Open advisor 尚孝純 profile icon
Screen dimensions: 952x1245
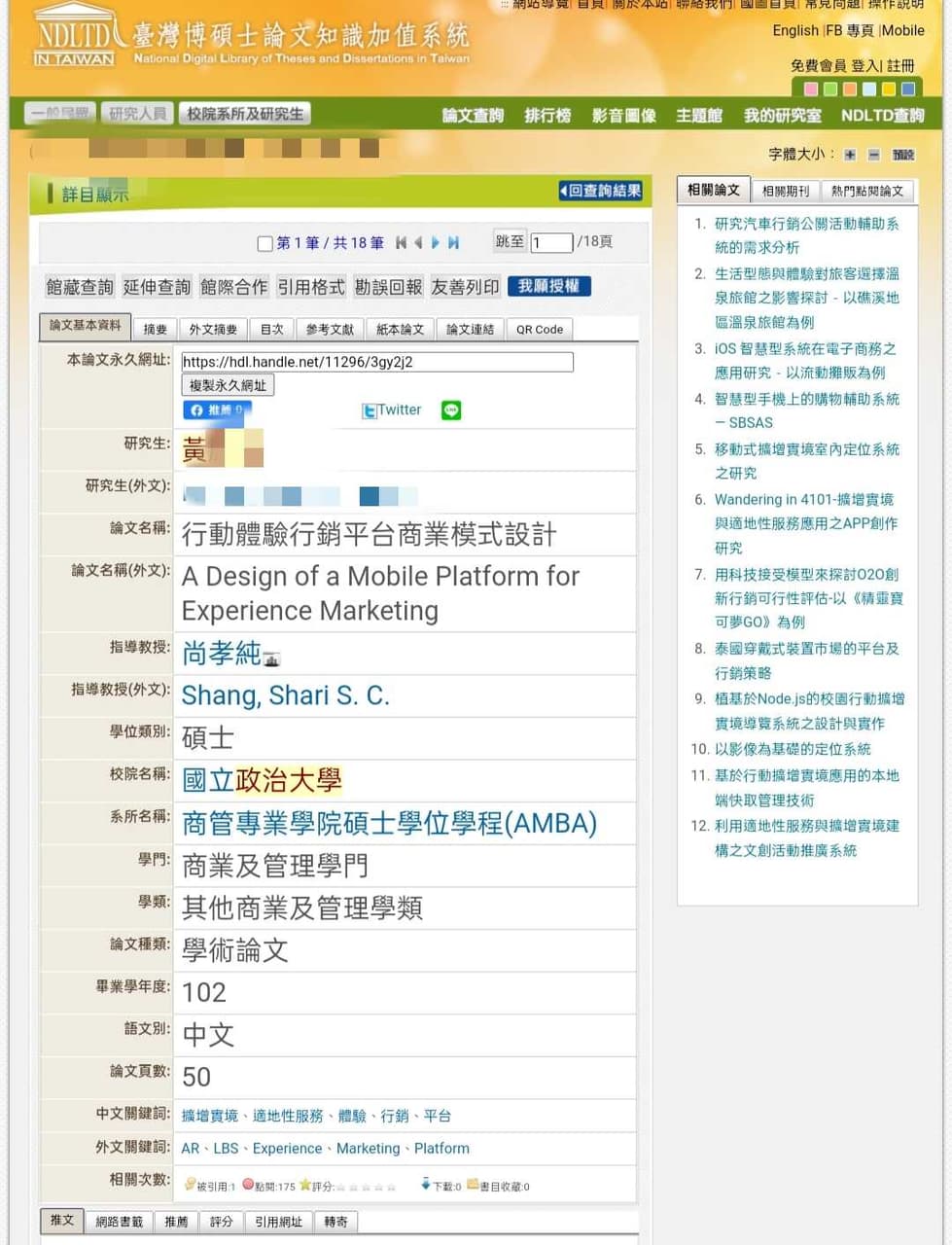pos(271,658)
